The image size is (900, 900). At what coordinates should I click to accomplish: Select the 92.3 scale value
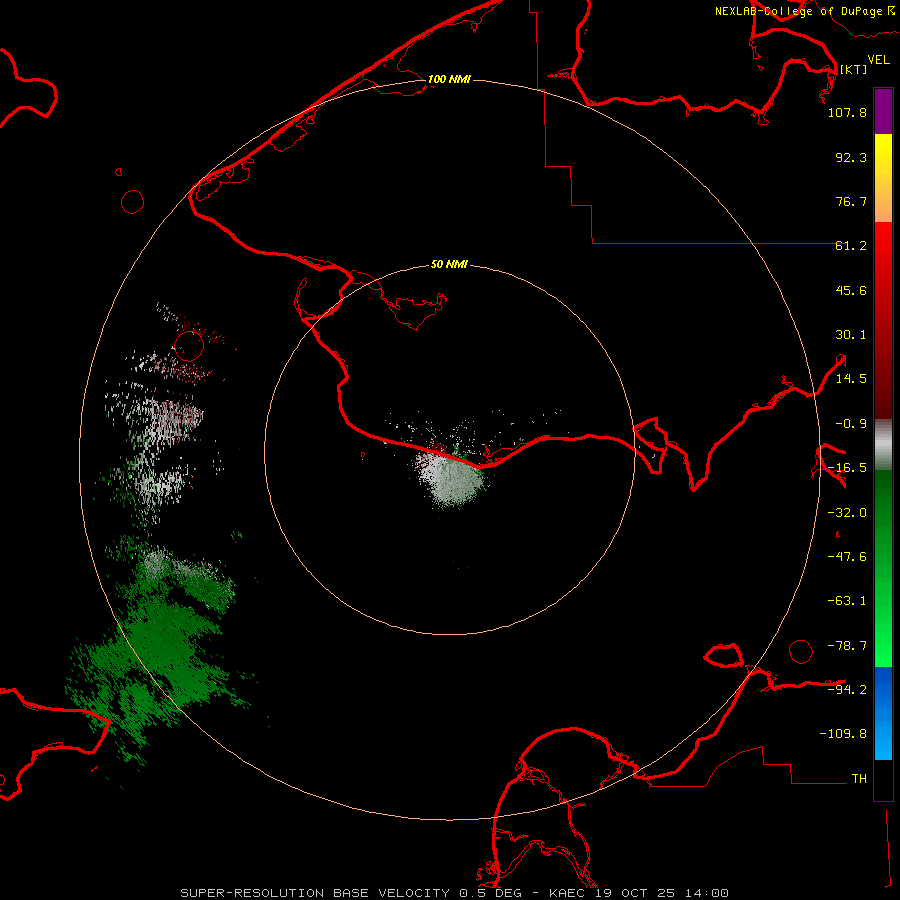[851, 157]
